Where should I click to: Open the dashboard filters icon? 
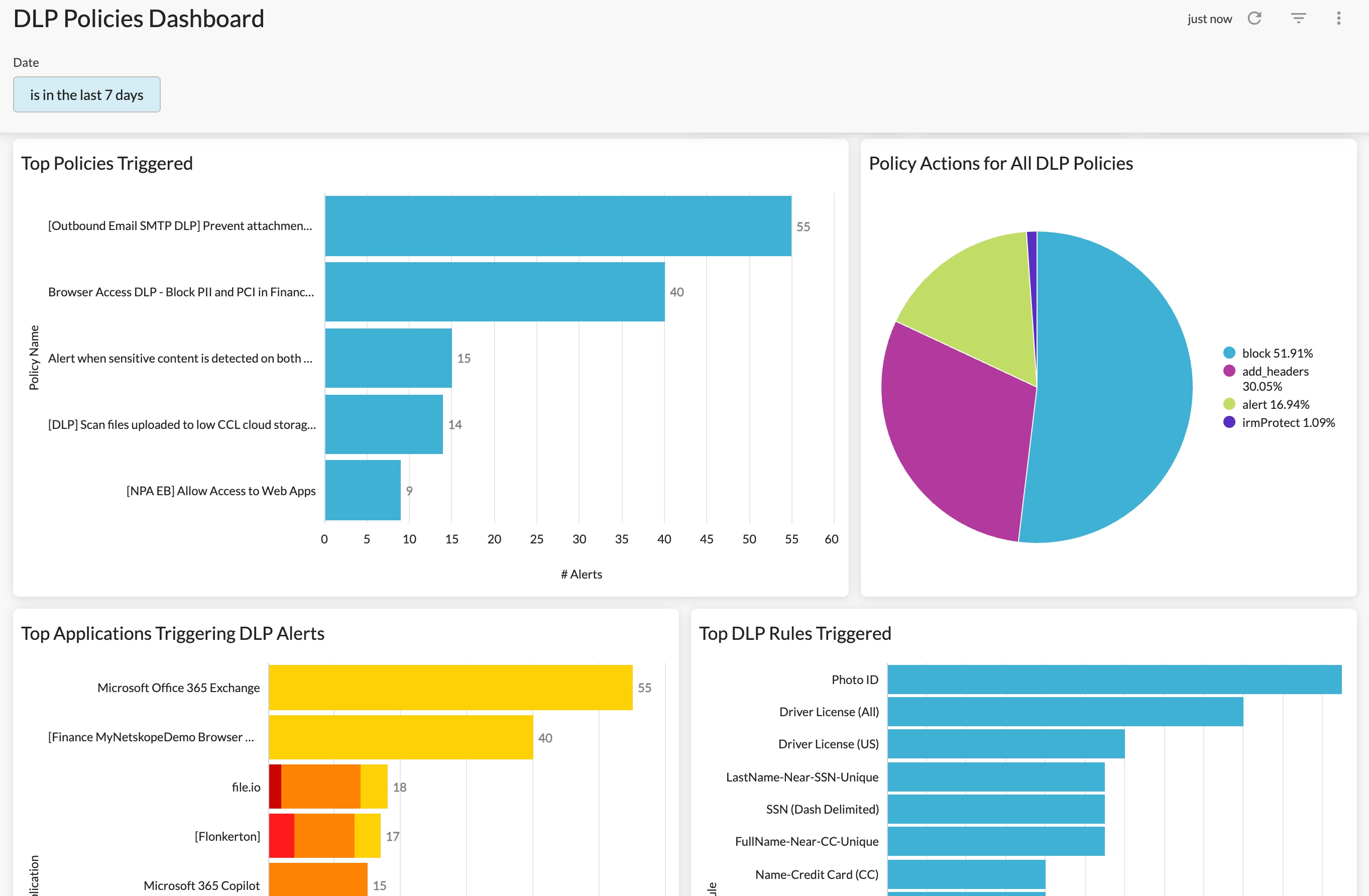click(x=1298, y=19)
